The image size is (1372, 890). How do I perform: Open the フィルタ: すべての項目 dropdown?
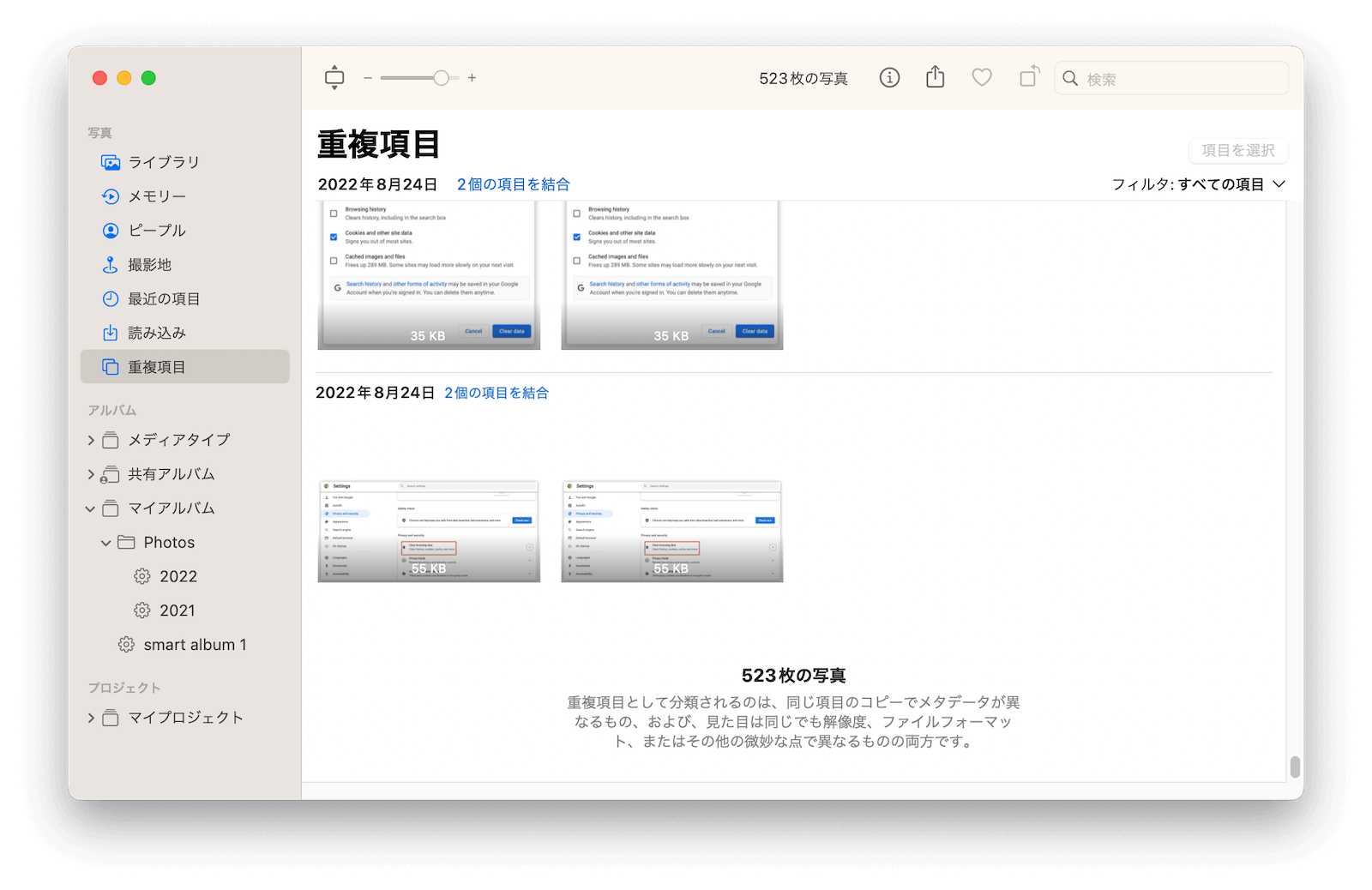[1199, 184]
